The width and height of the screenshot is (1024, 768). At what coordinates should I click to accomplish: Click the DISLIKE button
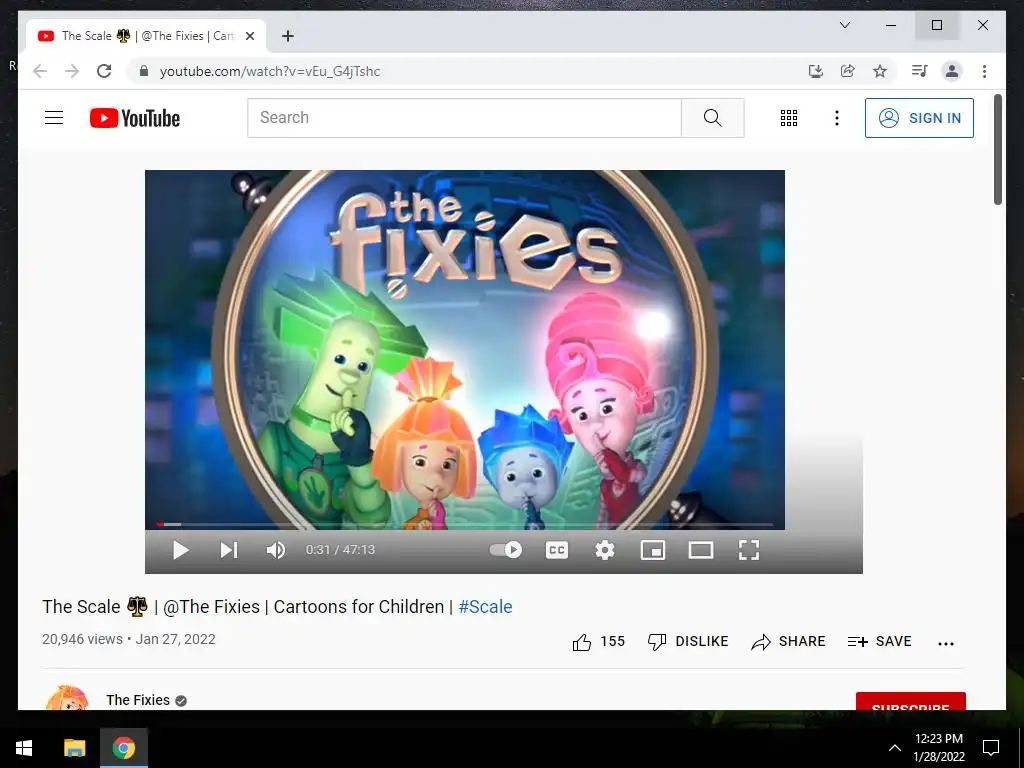pyautogui.click(x=688, y=642)
